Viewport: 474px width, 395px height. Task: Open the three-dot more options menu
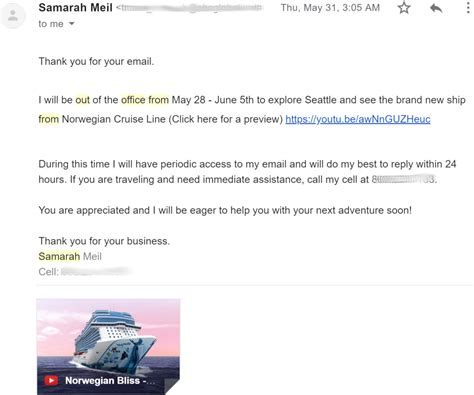tap(468, 7)
